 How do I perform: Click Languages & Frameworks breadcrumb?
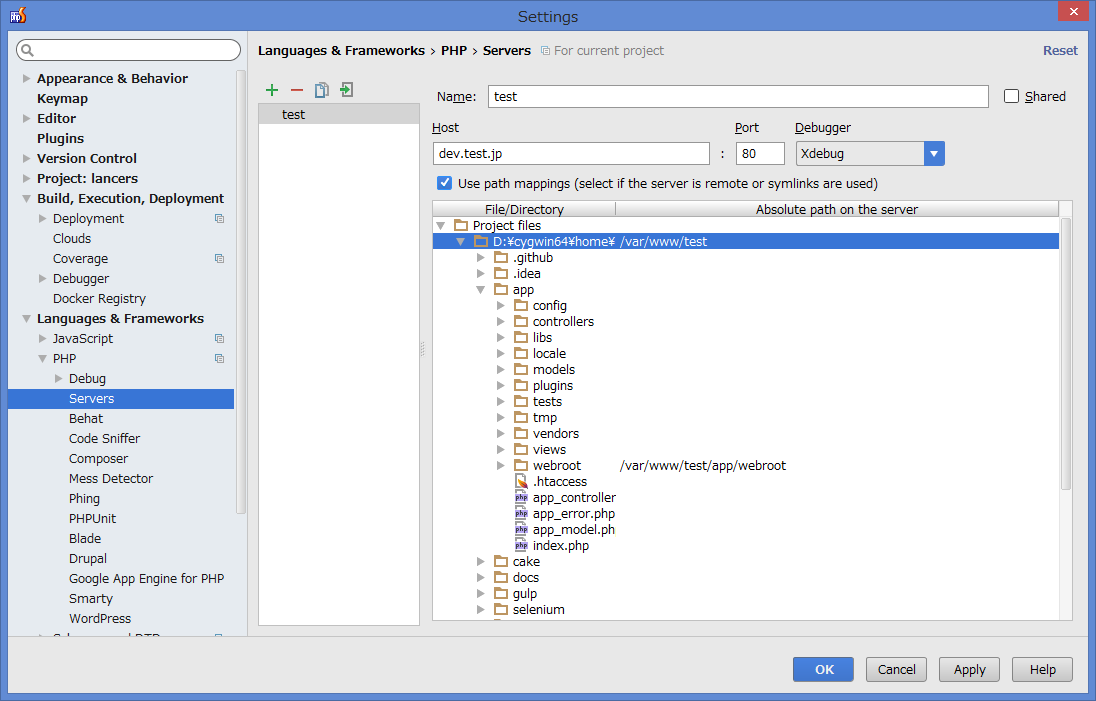[341, 50]
